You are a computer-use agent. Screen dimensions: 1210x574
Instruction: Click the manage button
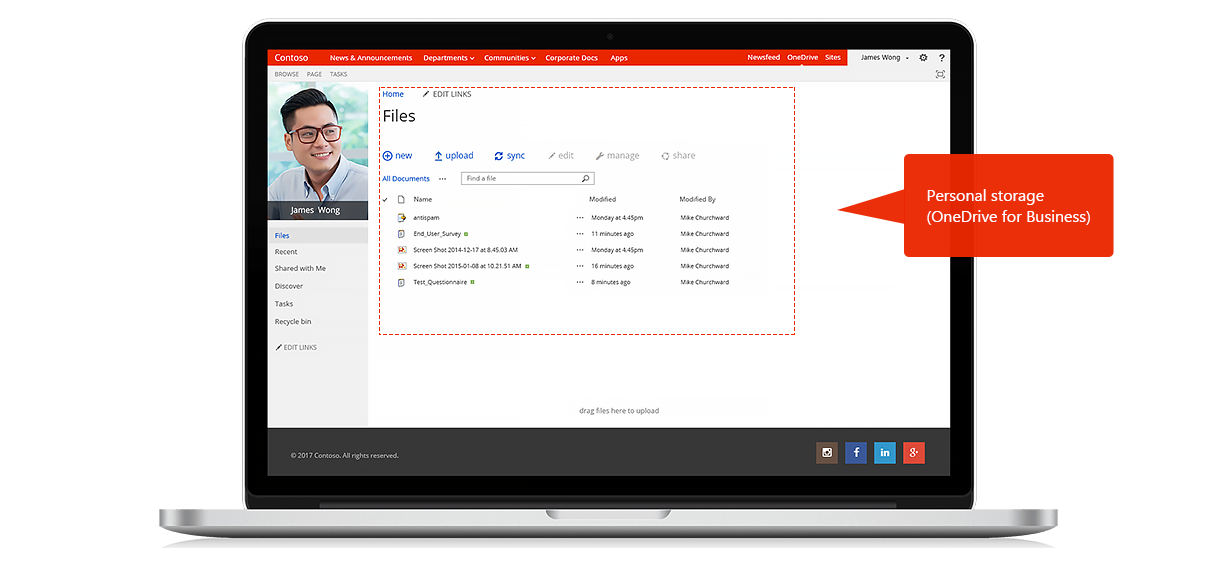pyautogui.click(x=617, y=156)
